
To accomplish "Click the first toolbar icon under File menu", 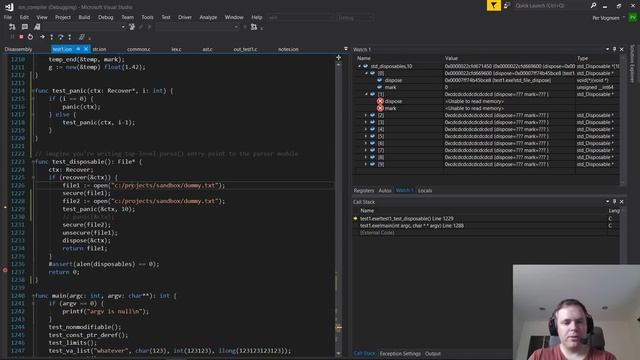I will (x=12, y=27).
